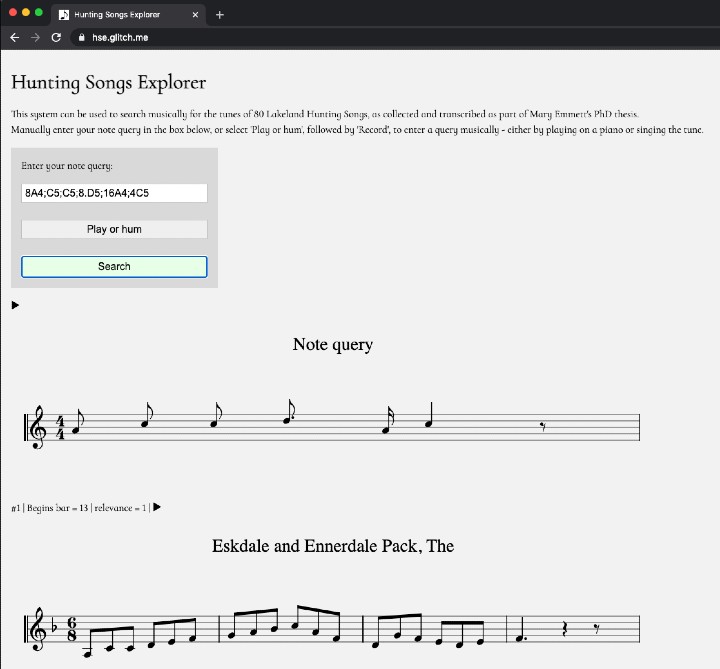Click the 4/4 time signature in query staff

coord(60,428)
